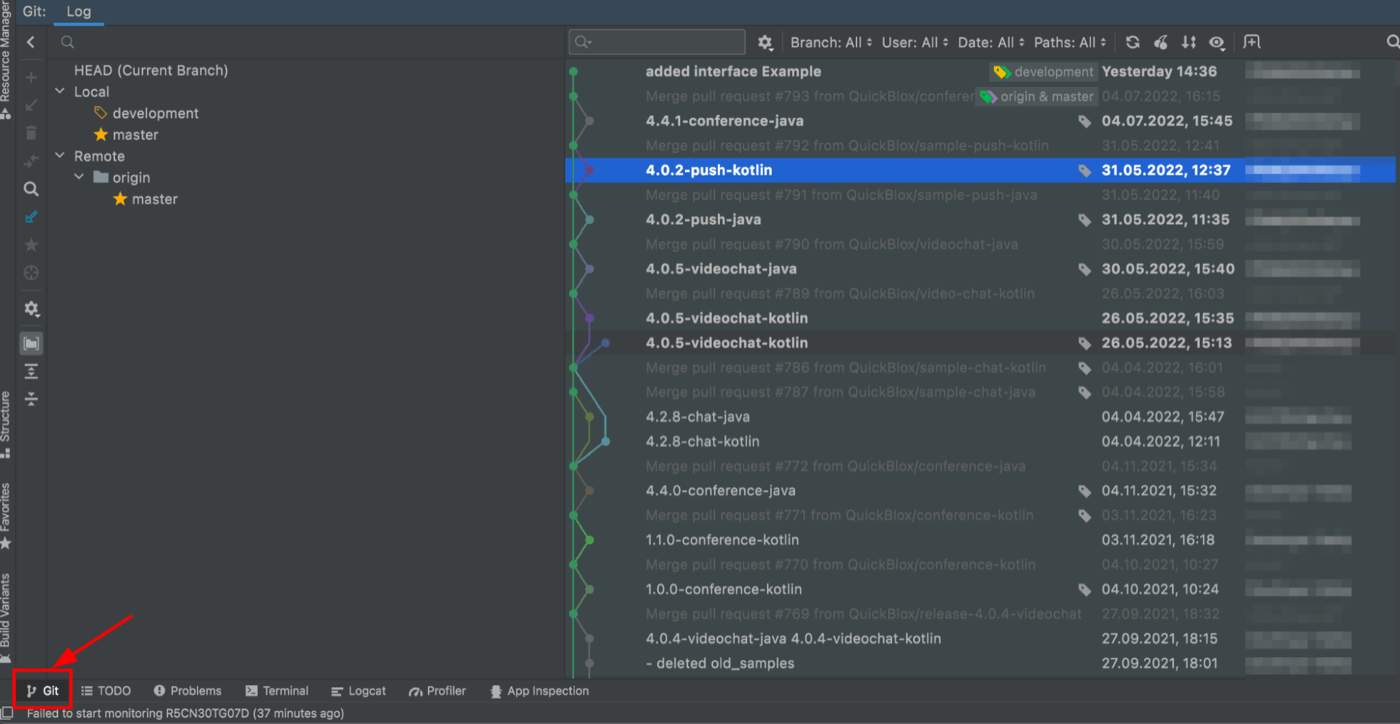1400x724 pixels.
Task: Click the magnifier icon at top right
Action: pos(1392,42)
